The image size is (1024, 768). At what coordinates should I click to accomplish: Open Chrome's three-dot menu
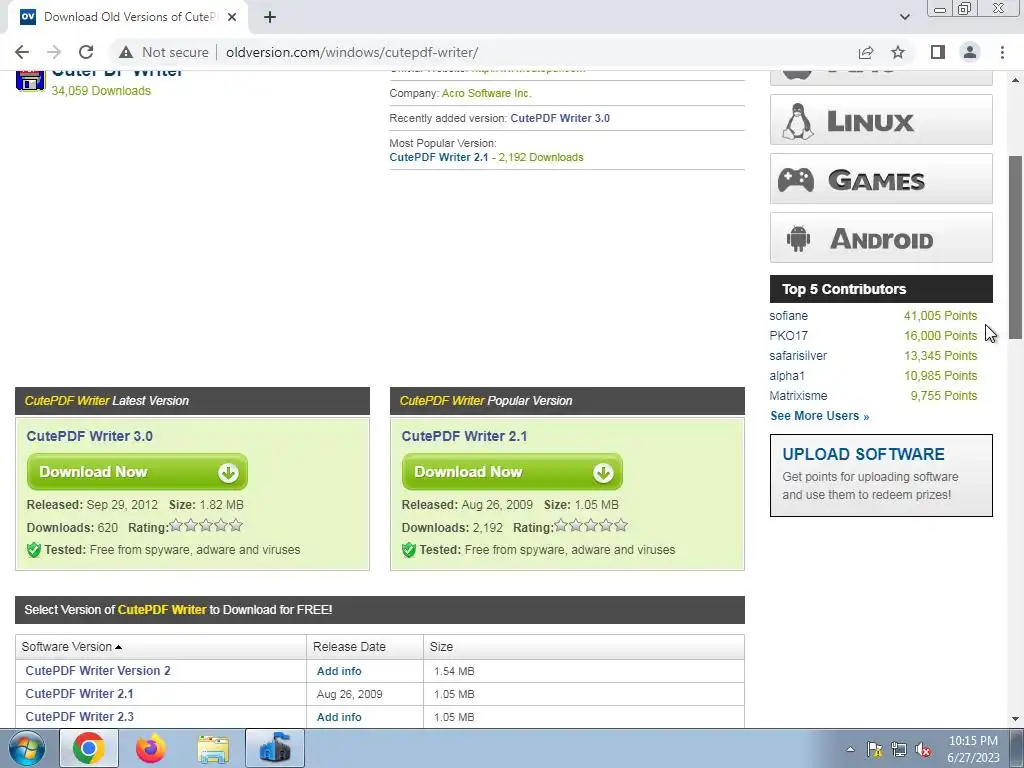pos(1002,52)
